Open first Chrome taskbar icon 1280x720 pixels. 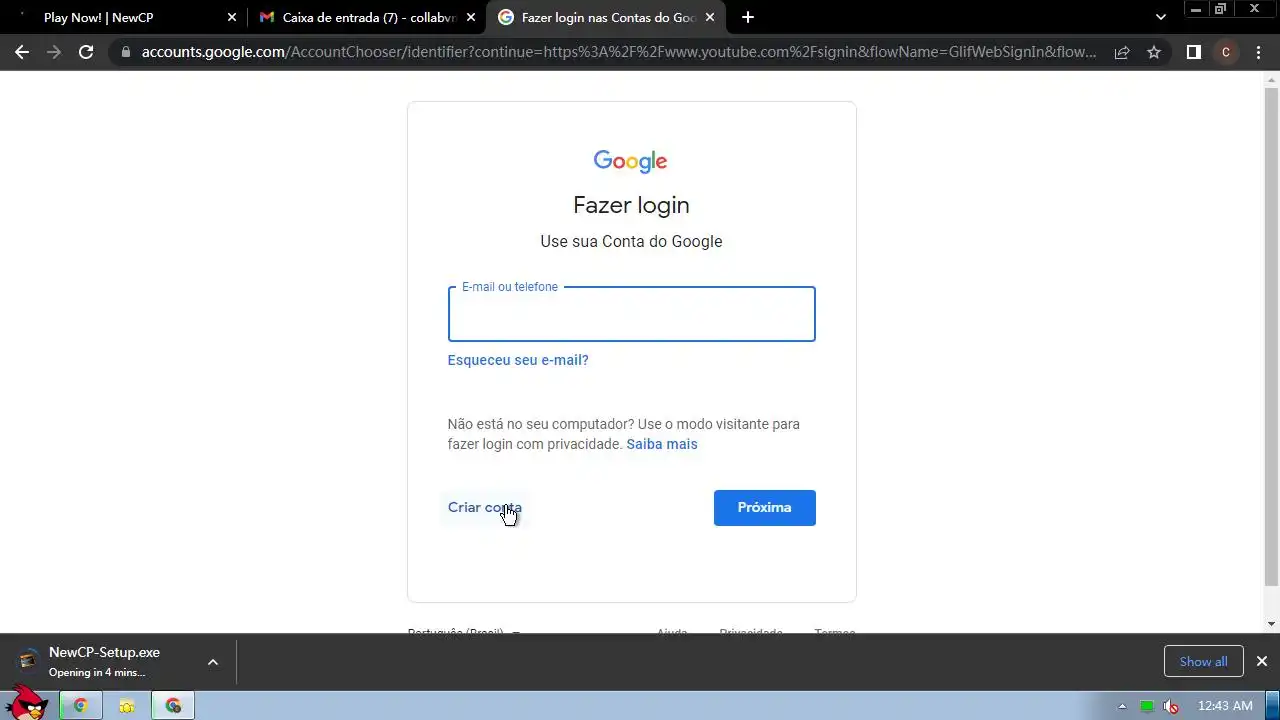(81, 706)
